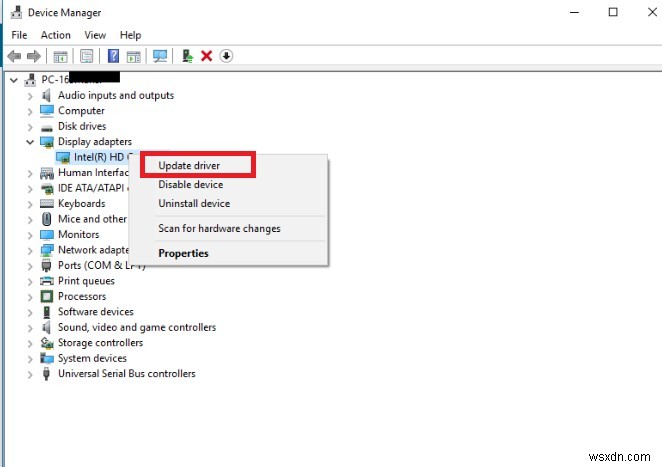Choose Disable device in context menu
This screenshot has width=662, height=467.
pyautogui.click(x=191, y=185)
